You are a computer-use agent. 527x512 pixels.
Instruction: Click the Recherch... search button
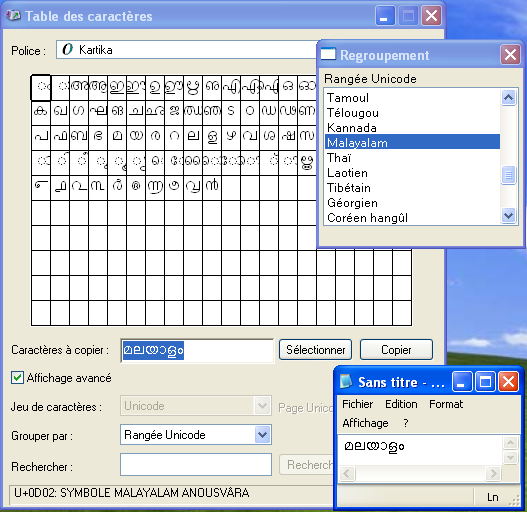tap(307, 465)
